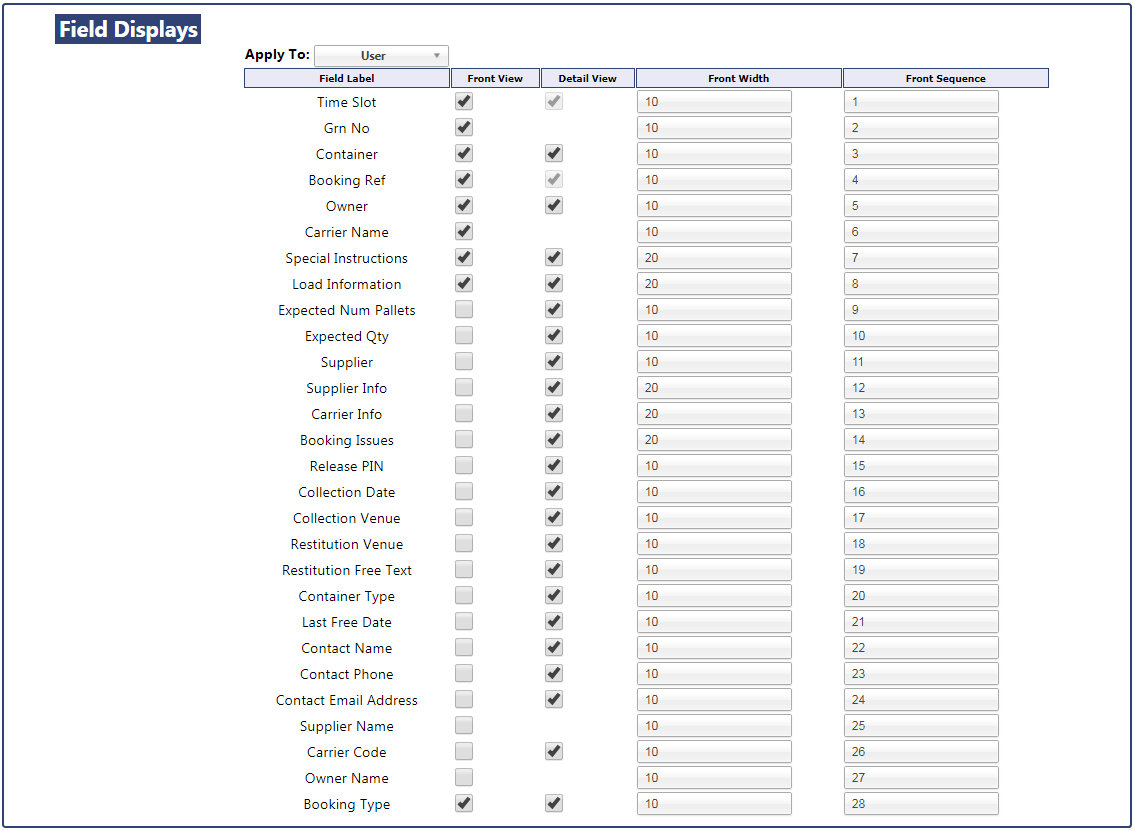Click the Apply To label
The width and height of the screenshot is (1135, 831).
[277, 55]
